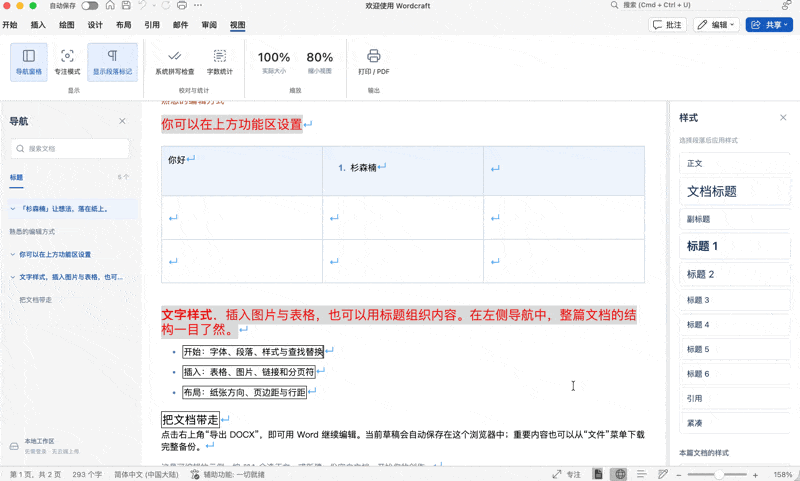Open the 编辑 mode dropdown
The image size is (800, 481).
click(716, 24)
